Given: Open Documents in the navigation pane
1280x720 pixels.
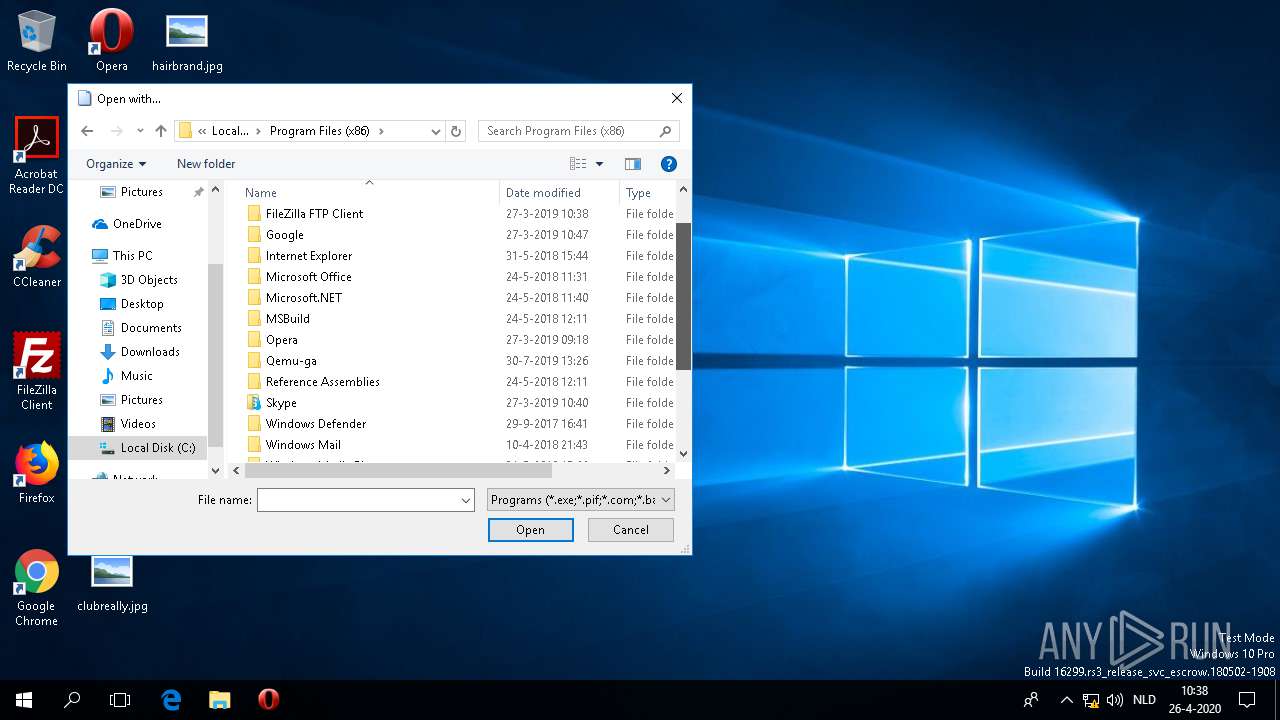Looking at the screenshot, I should [151, 328].
